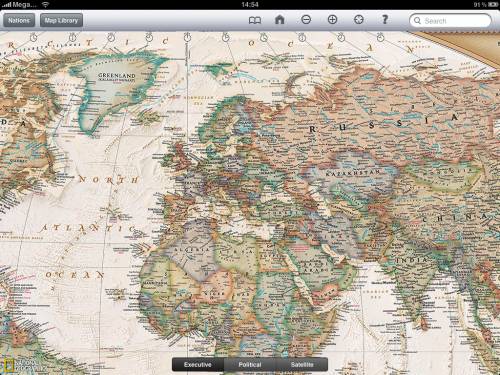Open the Nations list

pos(19,20)
